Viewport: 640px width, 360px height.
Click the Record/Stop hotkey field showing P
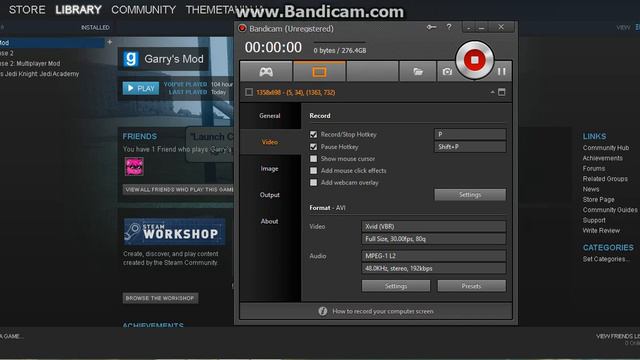coord(470,134)
